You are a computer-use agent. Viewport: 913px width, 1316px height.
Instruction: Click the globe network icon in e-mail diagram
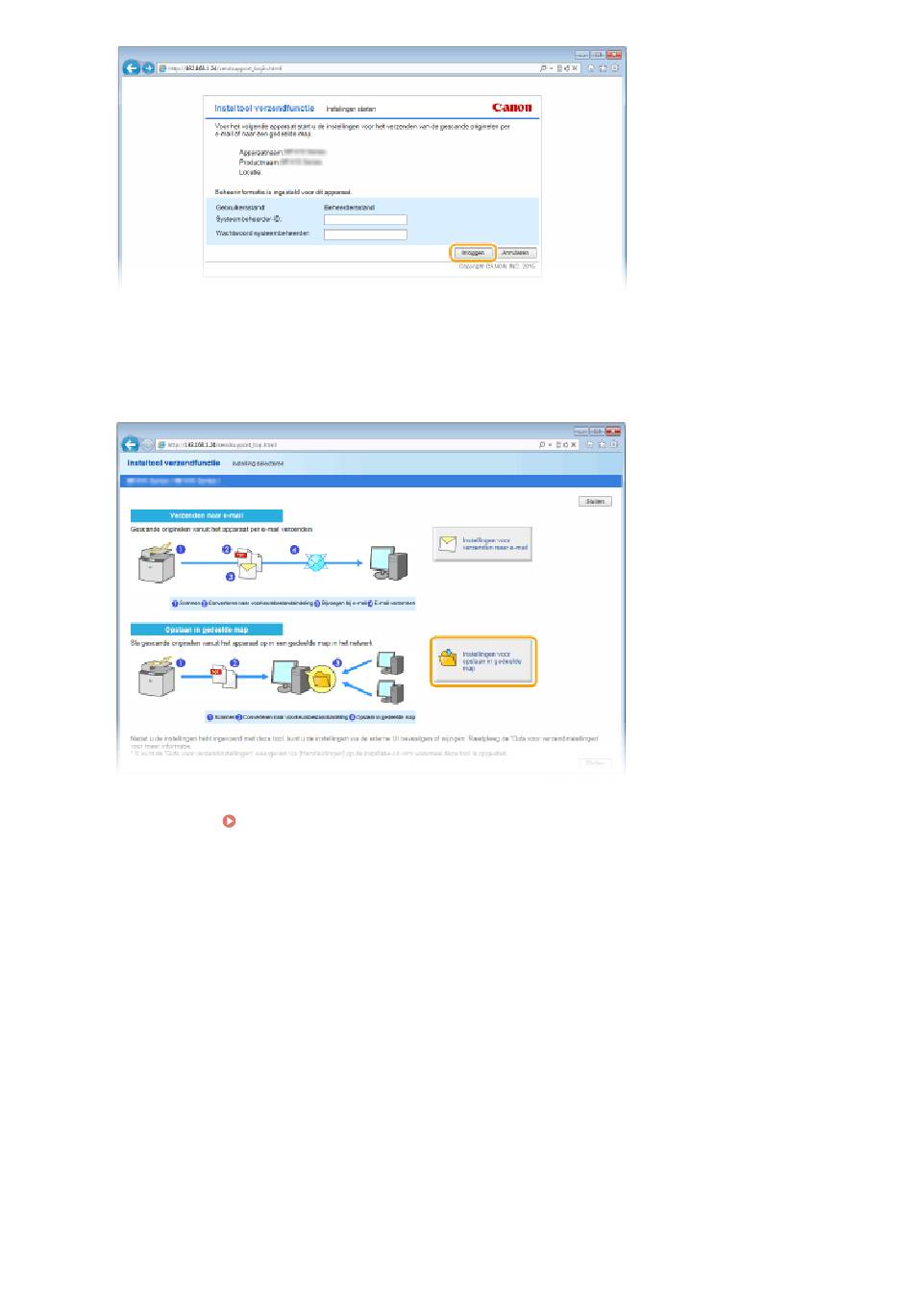(x=316, y=561)
